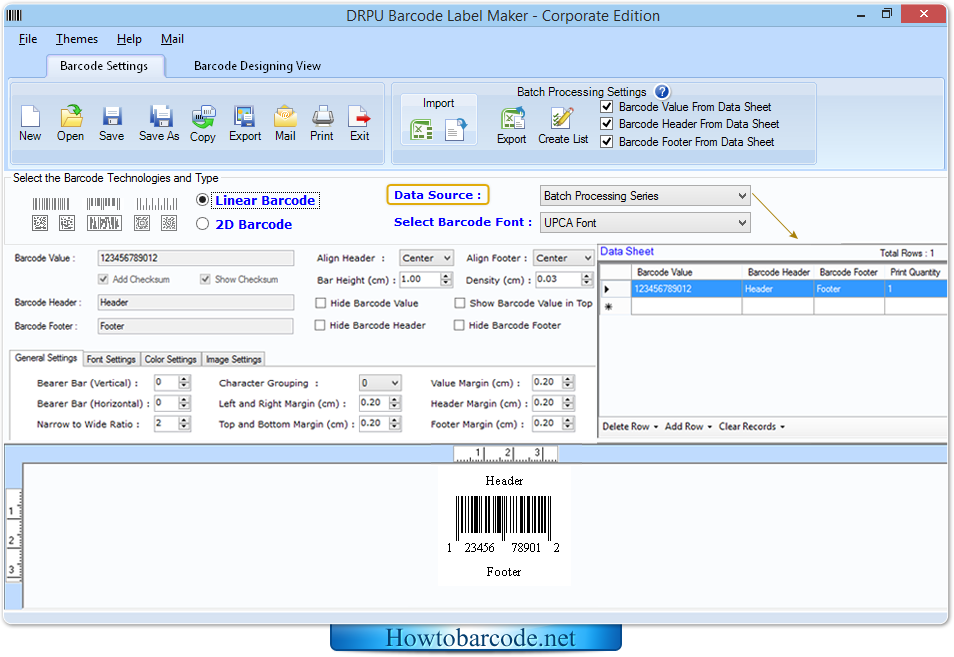
Task: Click the Barcode Header text field
Action: pos(195,302)
